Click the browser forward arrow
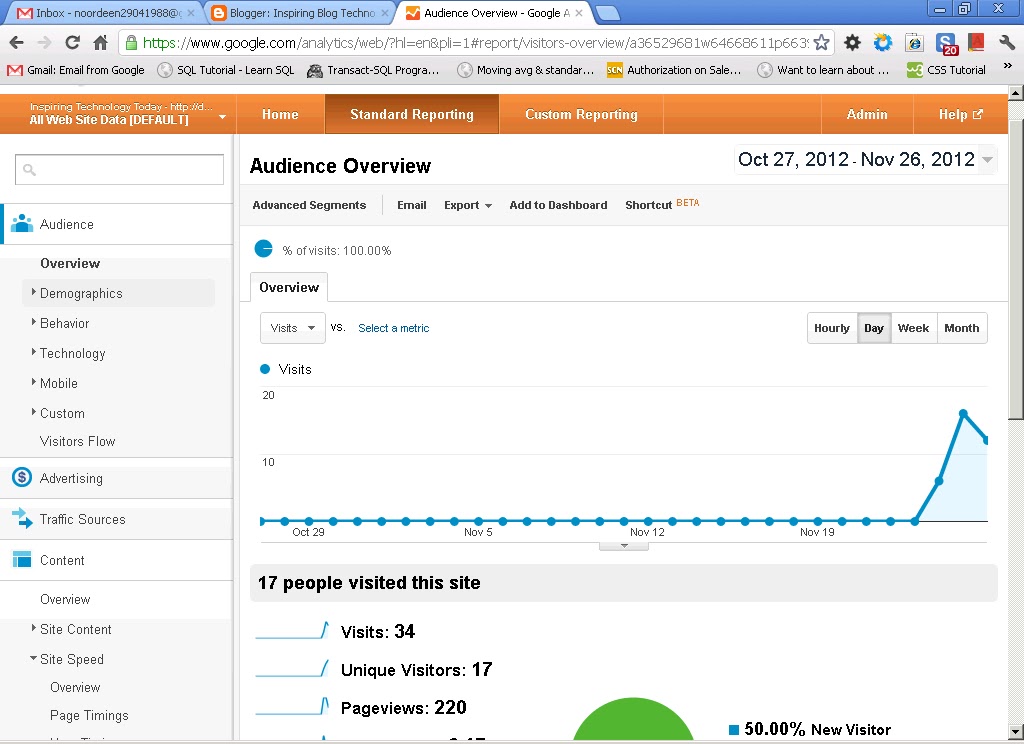The image size is (1024, 744). pyautogui.click(x=44, y=43)
